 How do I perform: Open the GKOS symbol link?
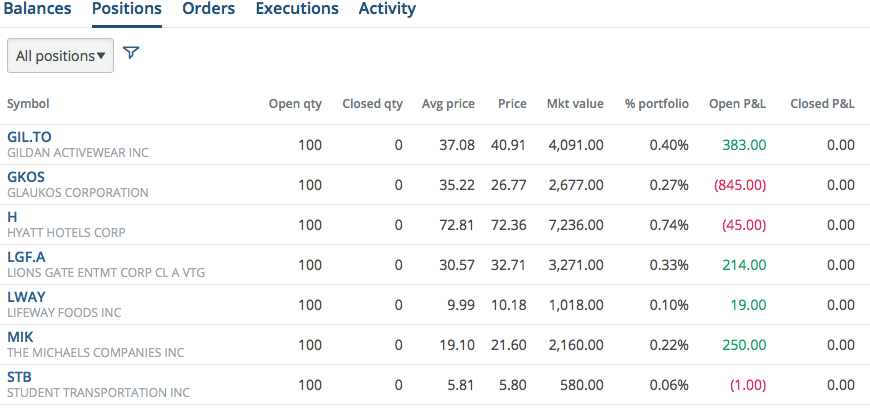[x=26, y=177]
